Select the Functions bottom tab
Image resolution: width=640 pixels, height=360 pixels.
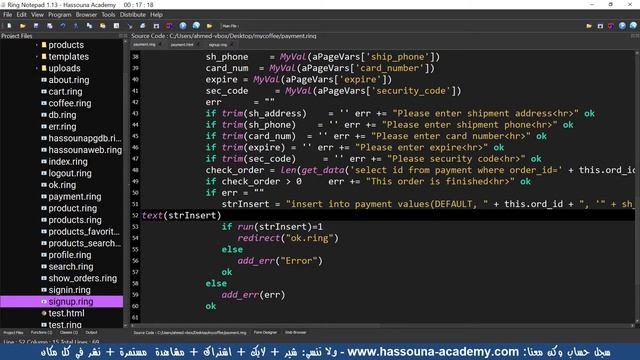[41, 333]
